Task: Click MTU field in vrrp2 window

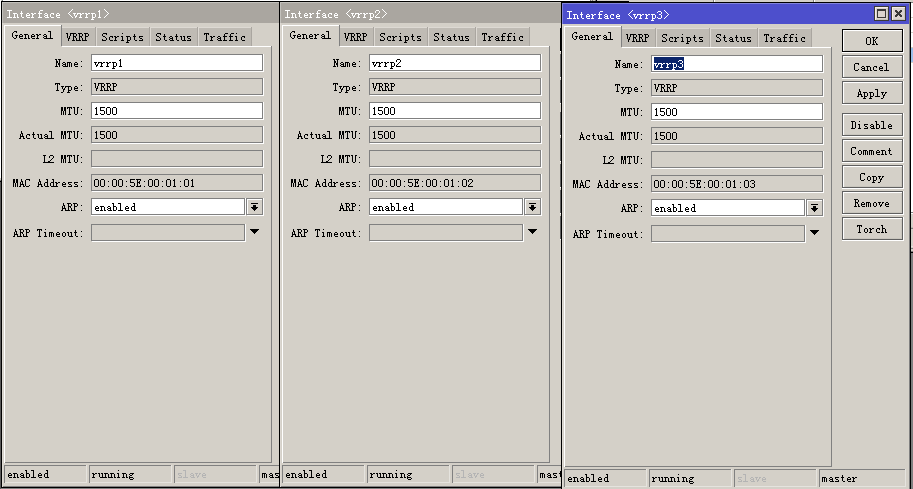Action: click(455, 111)
